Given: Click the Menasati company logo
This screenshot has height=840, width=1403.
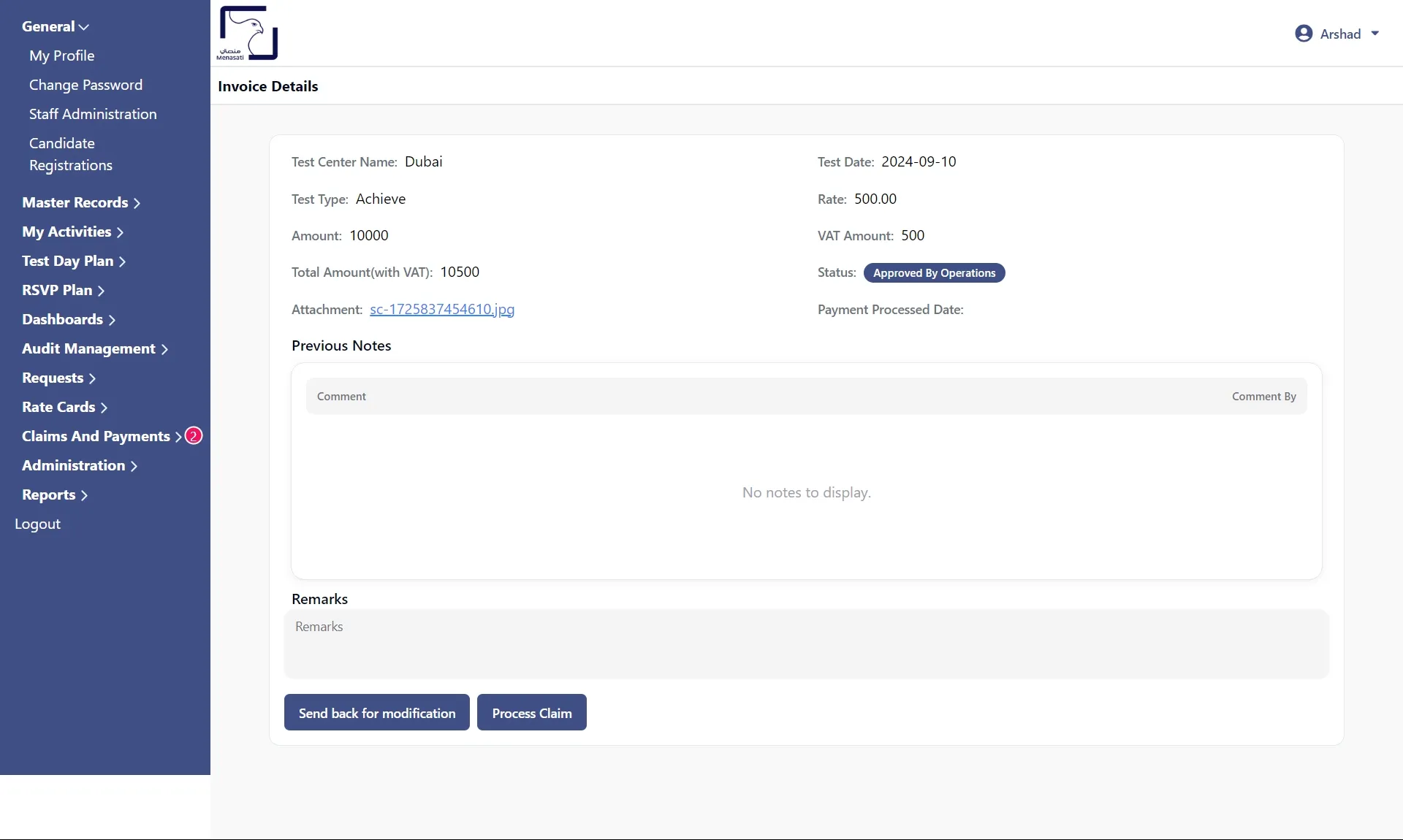Looking at the screenshot, I should (247, 33).
